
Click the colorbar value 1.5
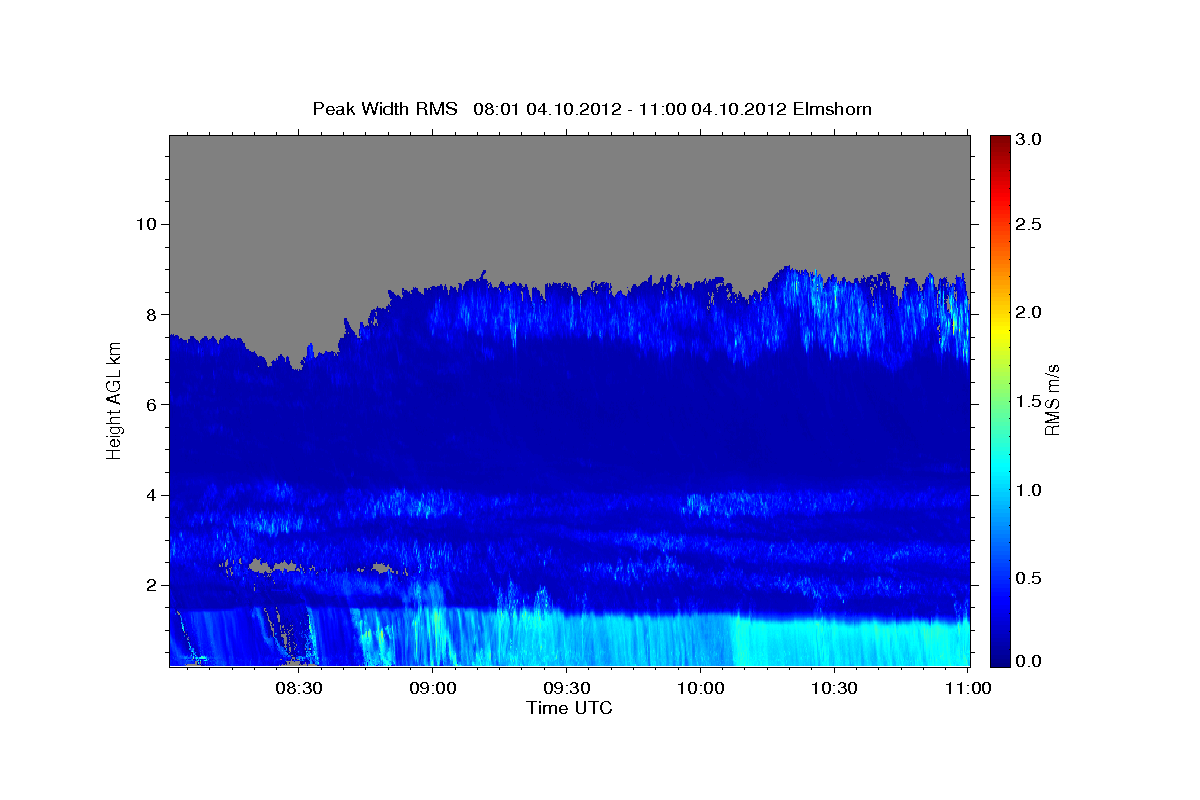pos(1029,401)
